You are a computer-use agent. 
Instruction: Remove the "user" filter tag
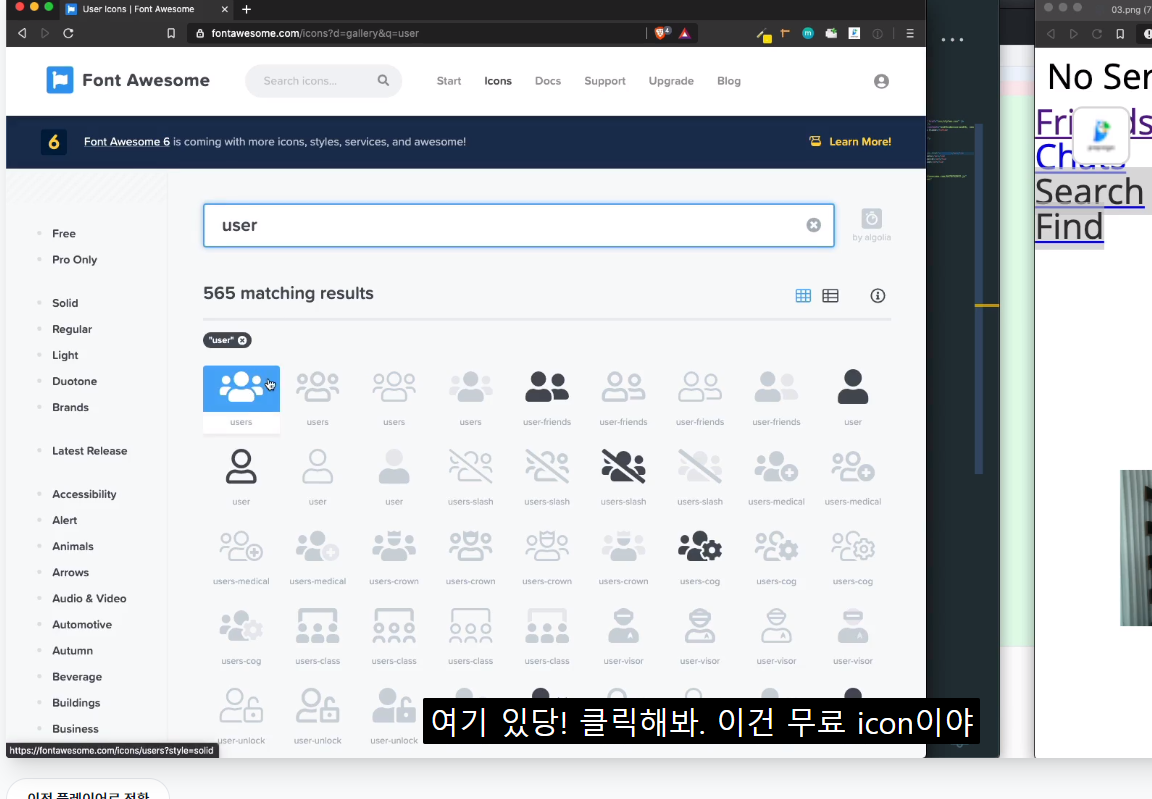(242, 340)
